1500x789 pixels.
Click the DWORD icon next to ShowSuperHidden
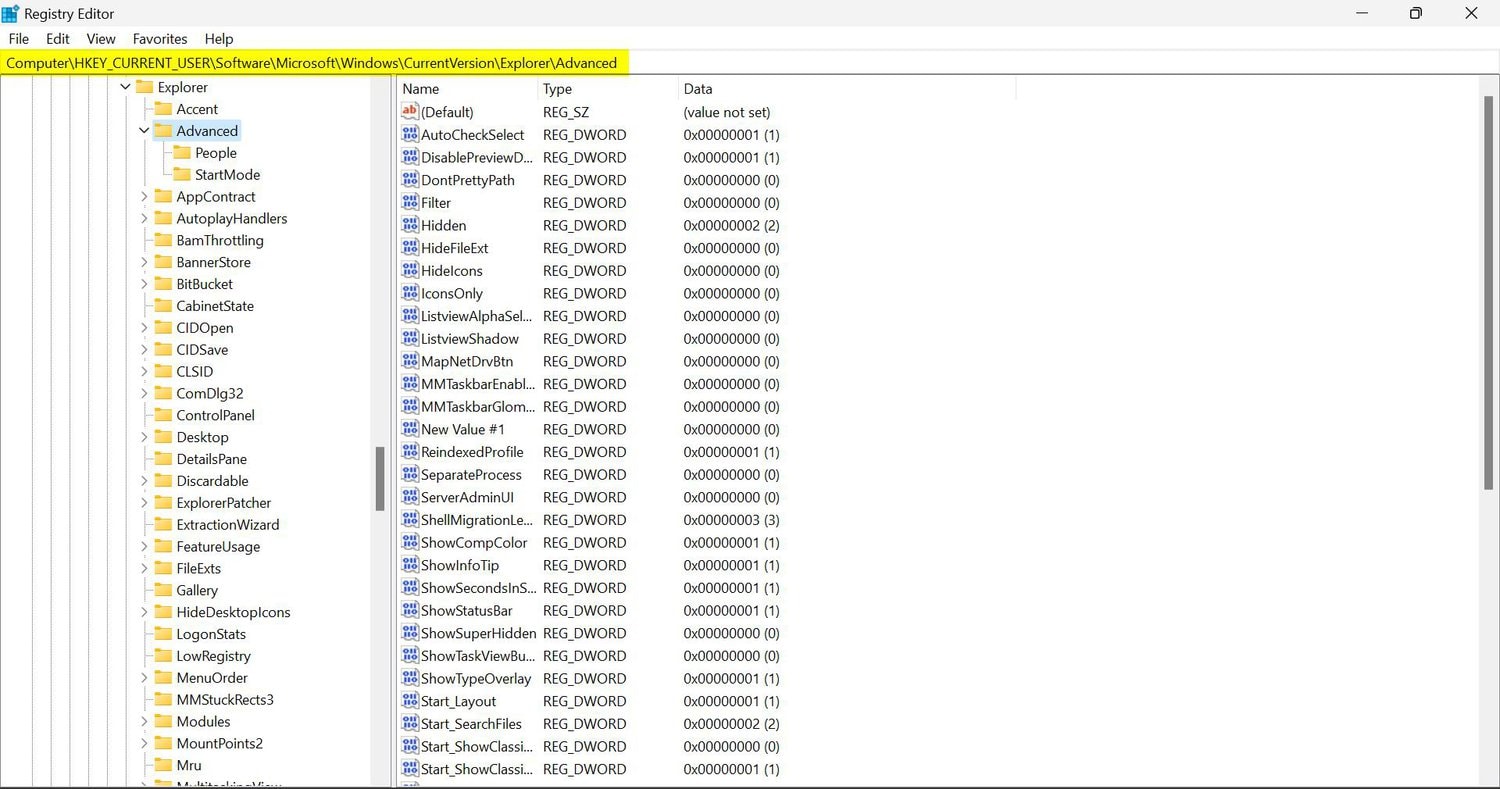[x=409, y=633]
